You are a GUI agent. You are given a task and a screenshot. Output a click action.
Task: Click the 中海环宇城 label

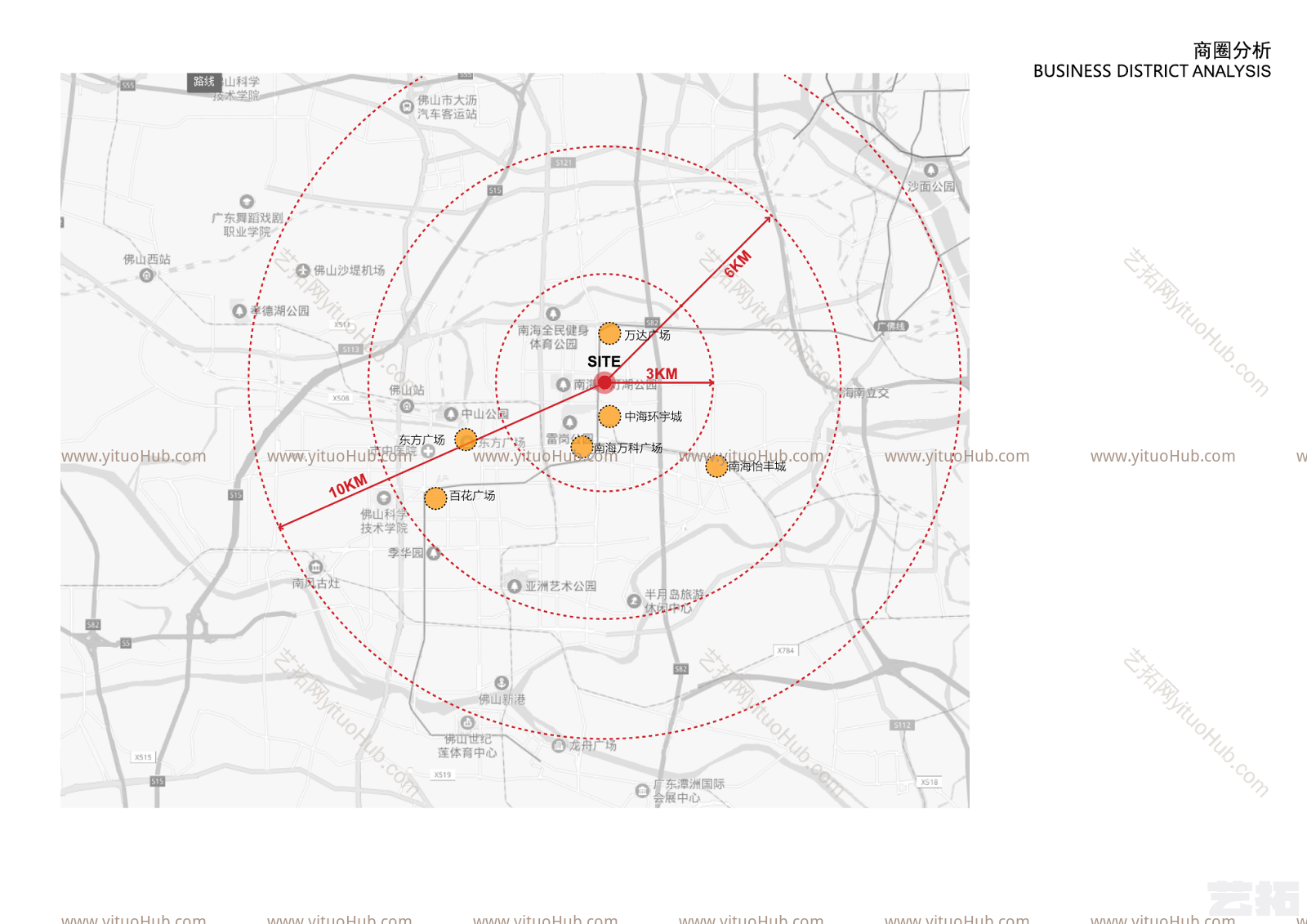point(653,417)
